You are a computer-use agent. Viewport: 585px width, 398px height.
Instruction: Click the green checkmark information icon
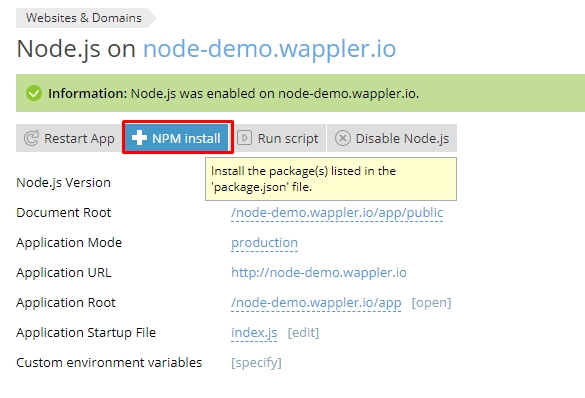(x=34, y=93)
